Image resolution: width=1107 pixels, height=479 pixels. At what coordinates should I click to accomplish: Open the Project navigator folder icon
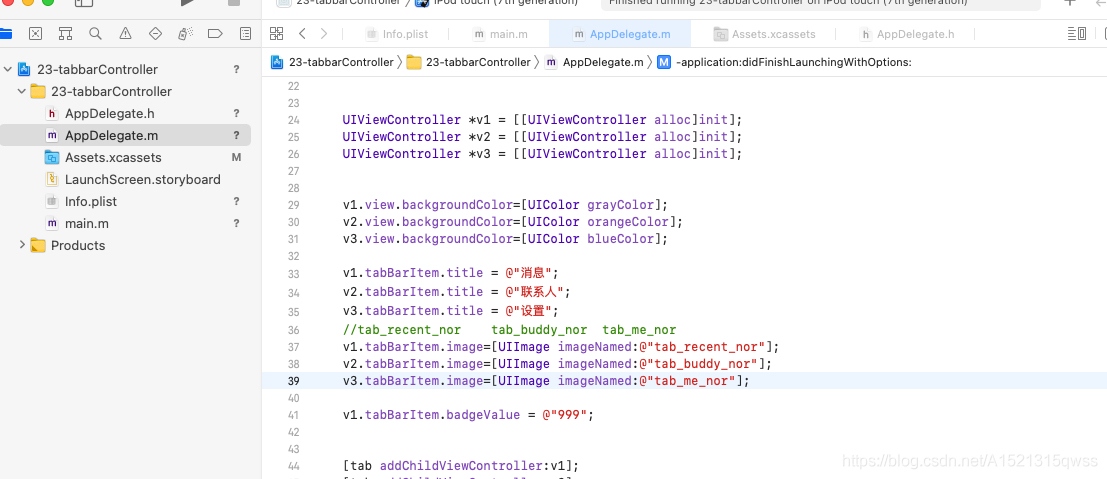pos(6,33)
